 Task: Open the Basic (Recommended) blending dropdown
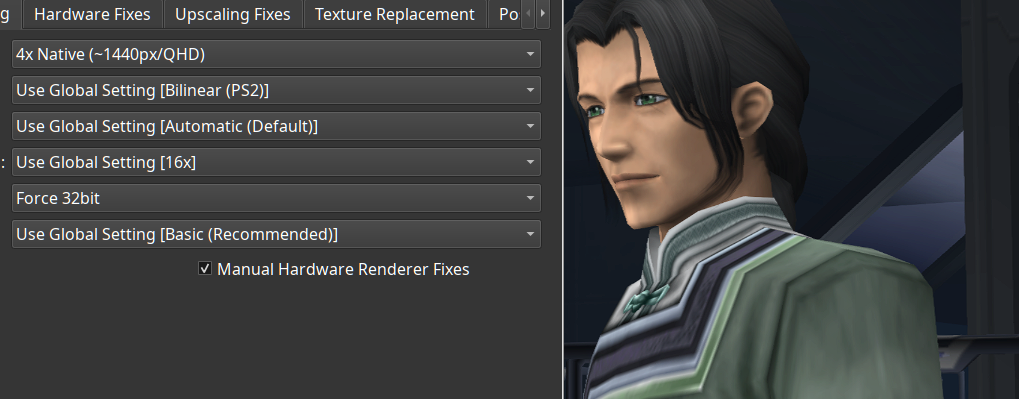276,234
